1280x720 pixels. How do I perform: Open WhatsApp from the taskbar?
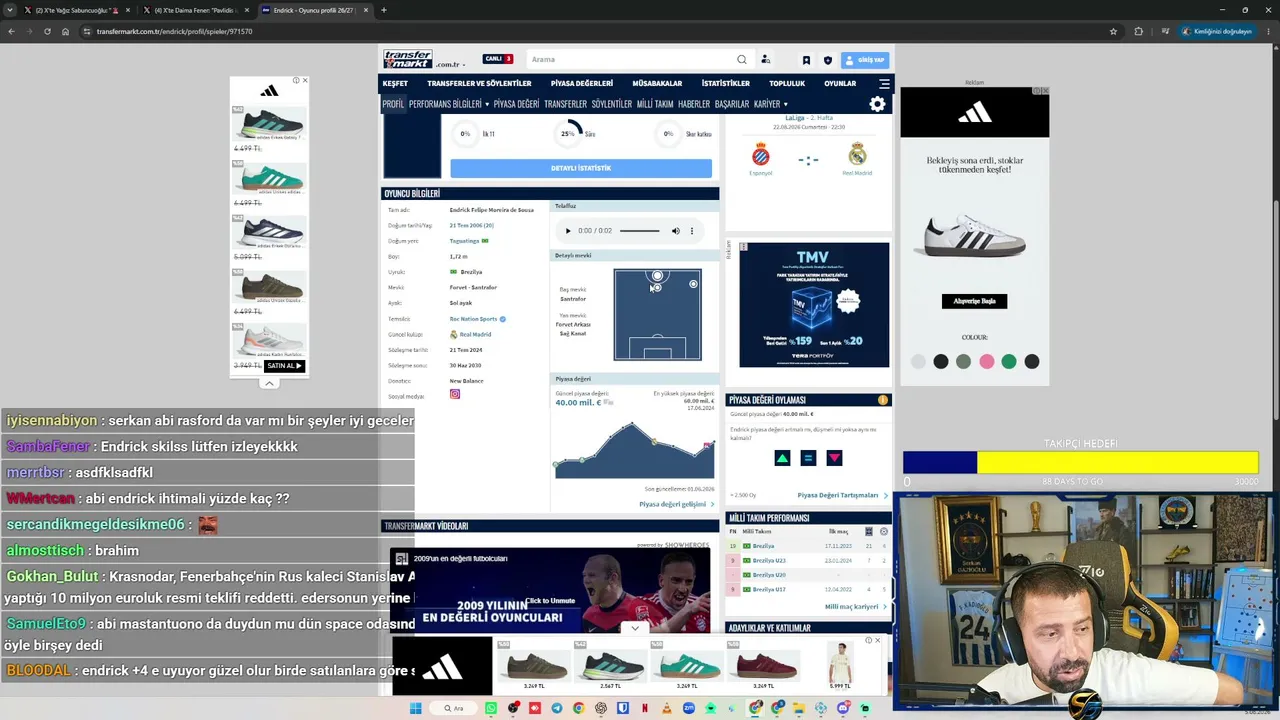pyautogui.click(x=491, y=708)
